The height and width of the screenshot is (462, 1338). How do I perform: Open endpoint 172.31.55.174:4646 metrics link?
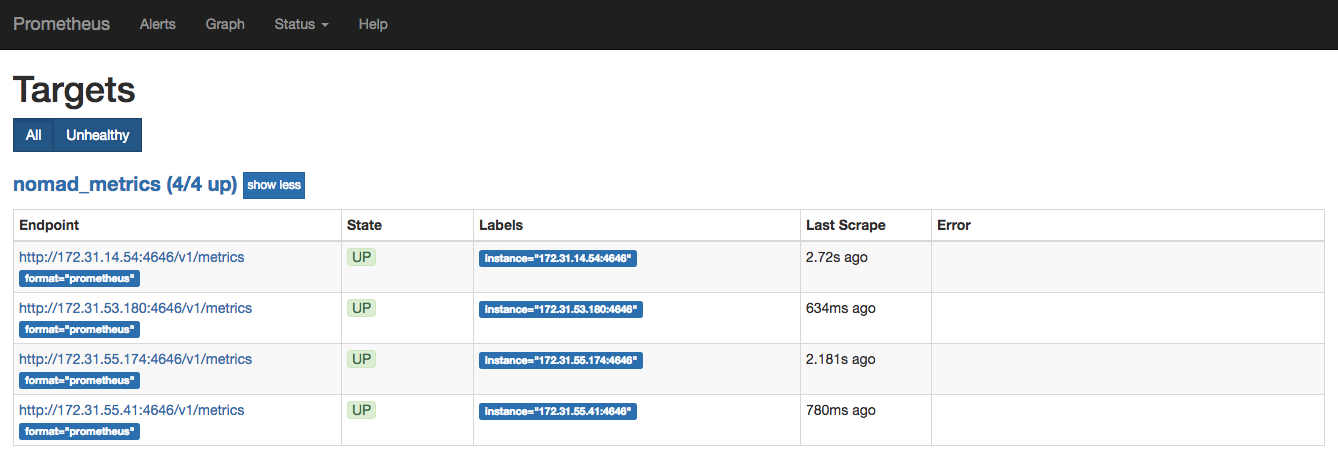click(135, 359)
